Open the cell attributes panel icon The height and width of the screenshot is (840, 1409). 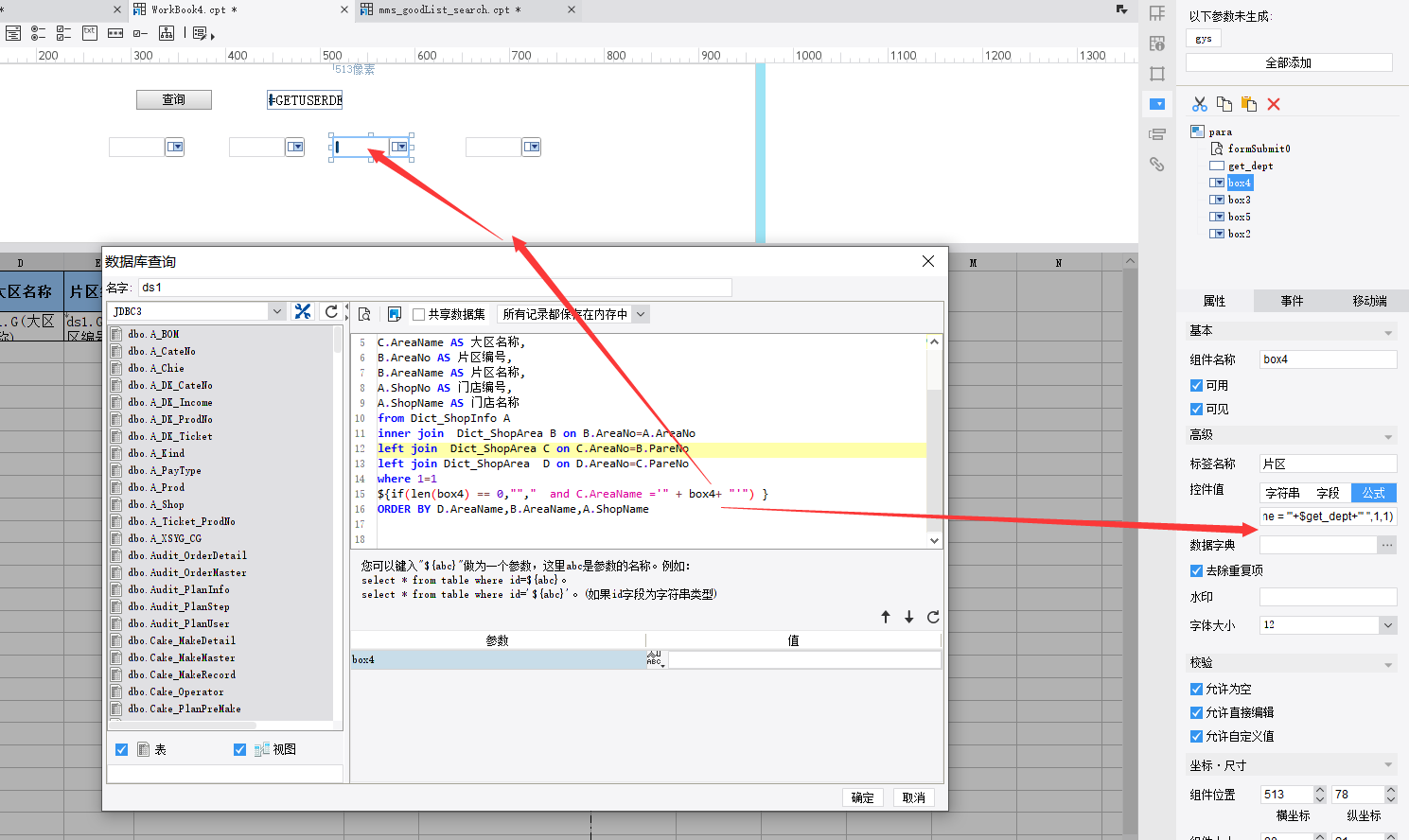(1156, 13)
